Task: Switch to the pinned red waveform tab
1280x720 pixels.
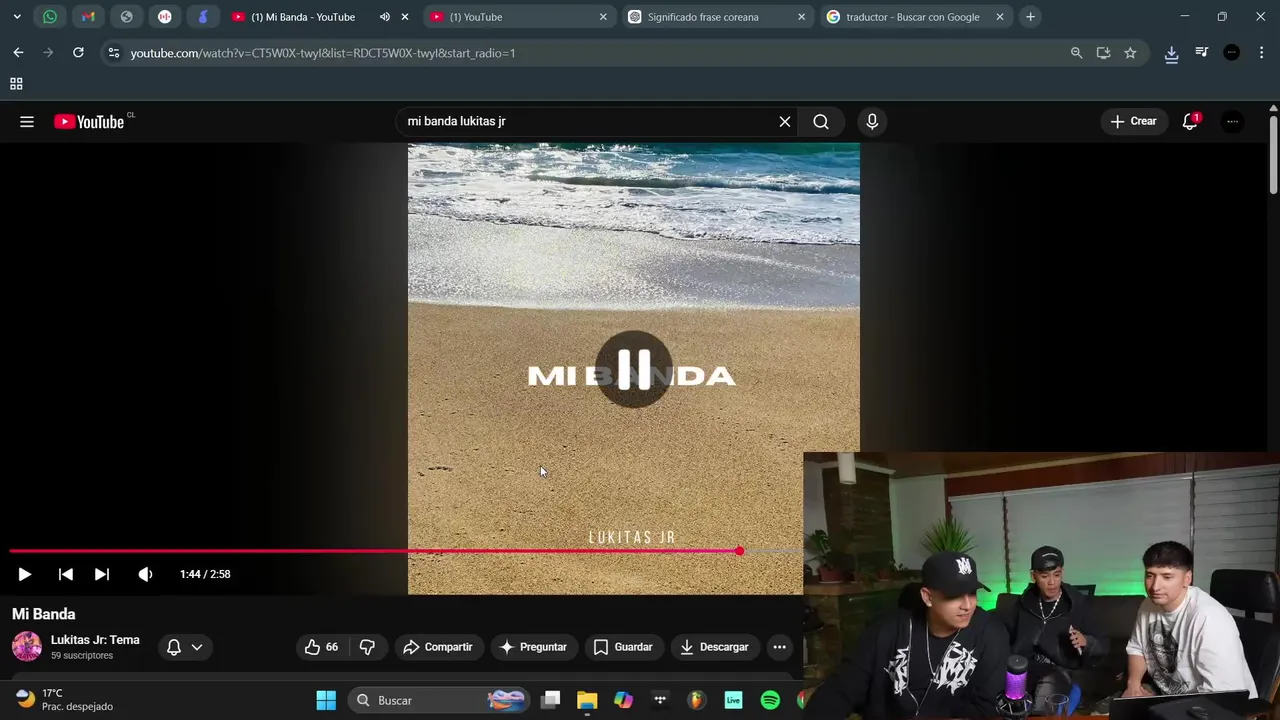Action: click(165, 17)
